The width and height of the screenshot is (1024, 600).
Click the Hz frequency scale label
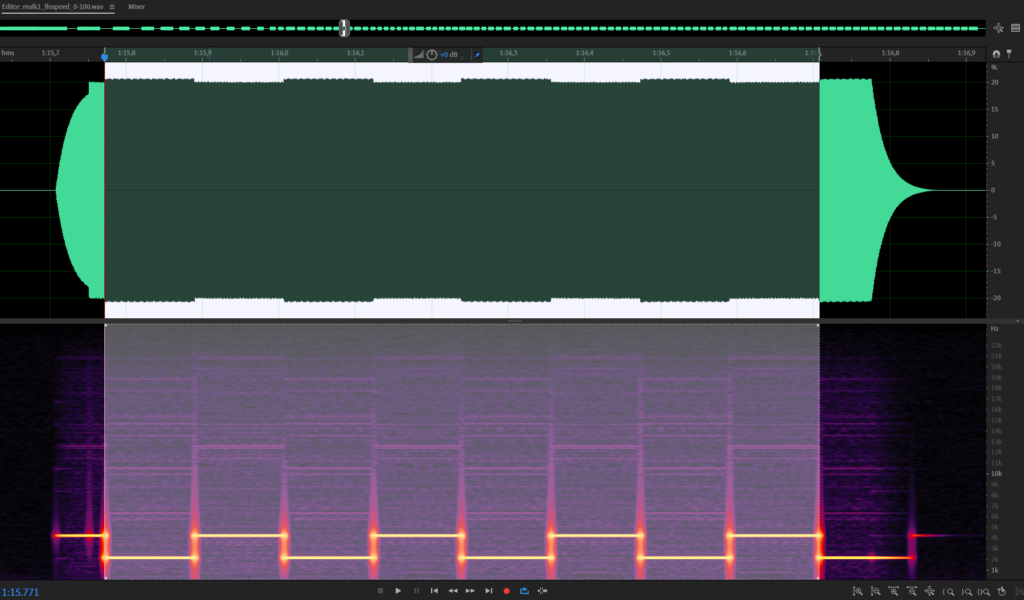[995, 329]
